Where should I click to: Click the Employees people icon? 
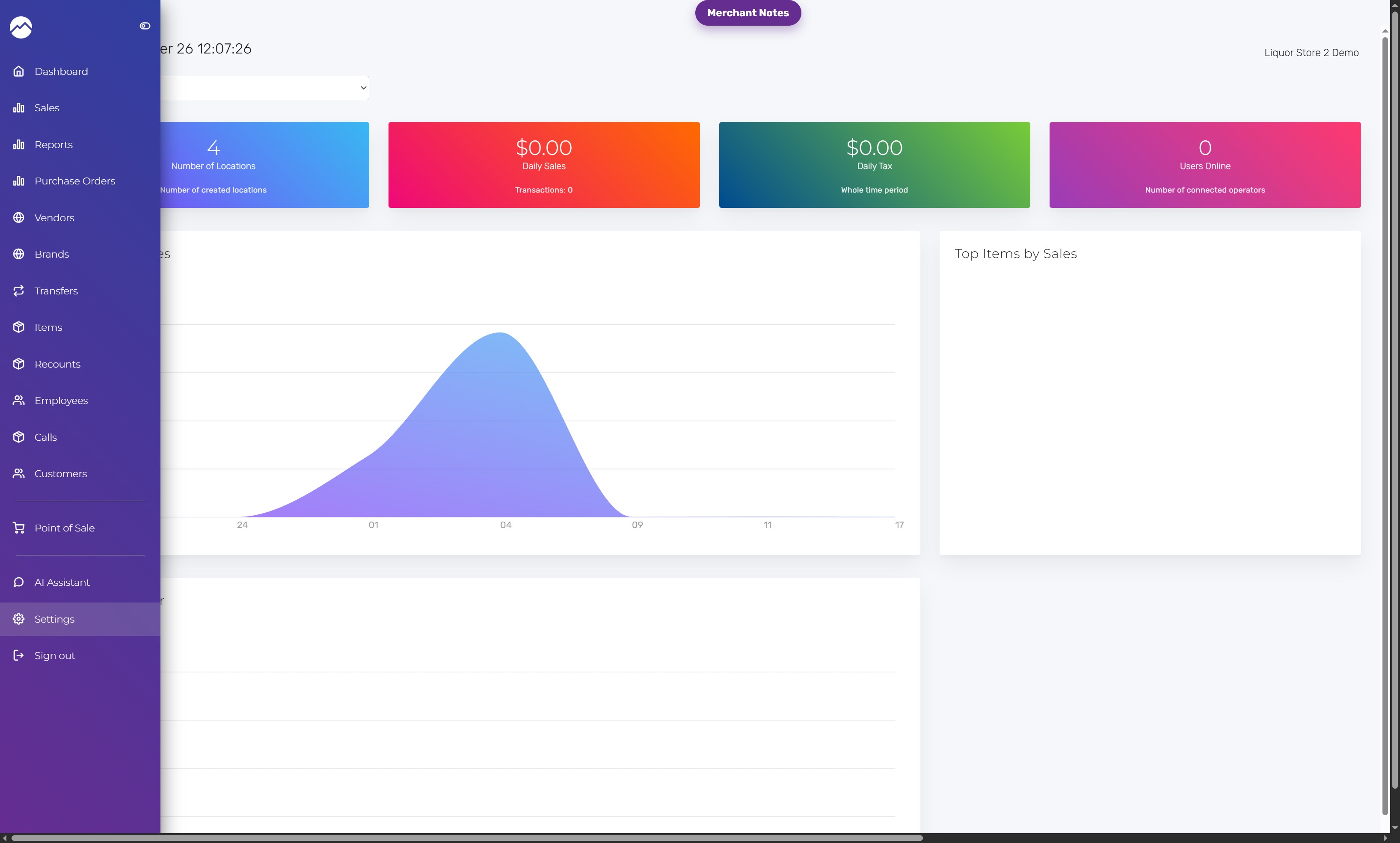click(x=19, y=401)
